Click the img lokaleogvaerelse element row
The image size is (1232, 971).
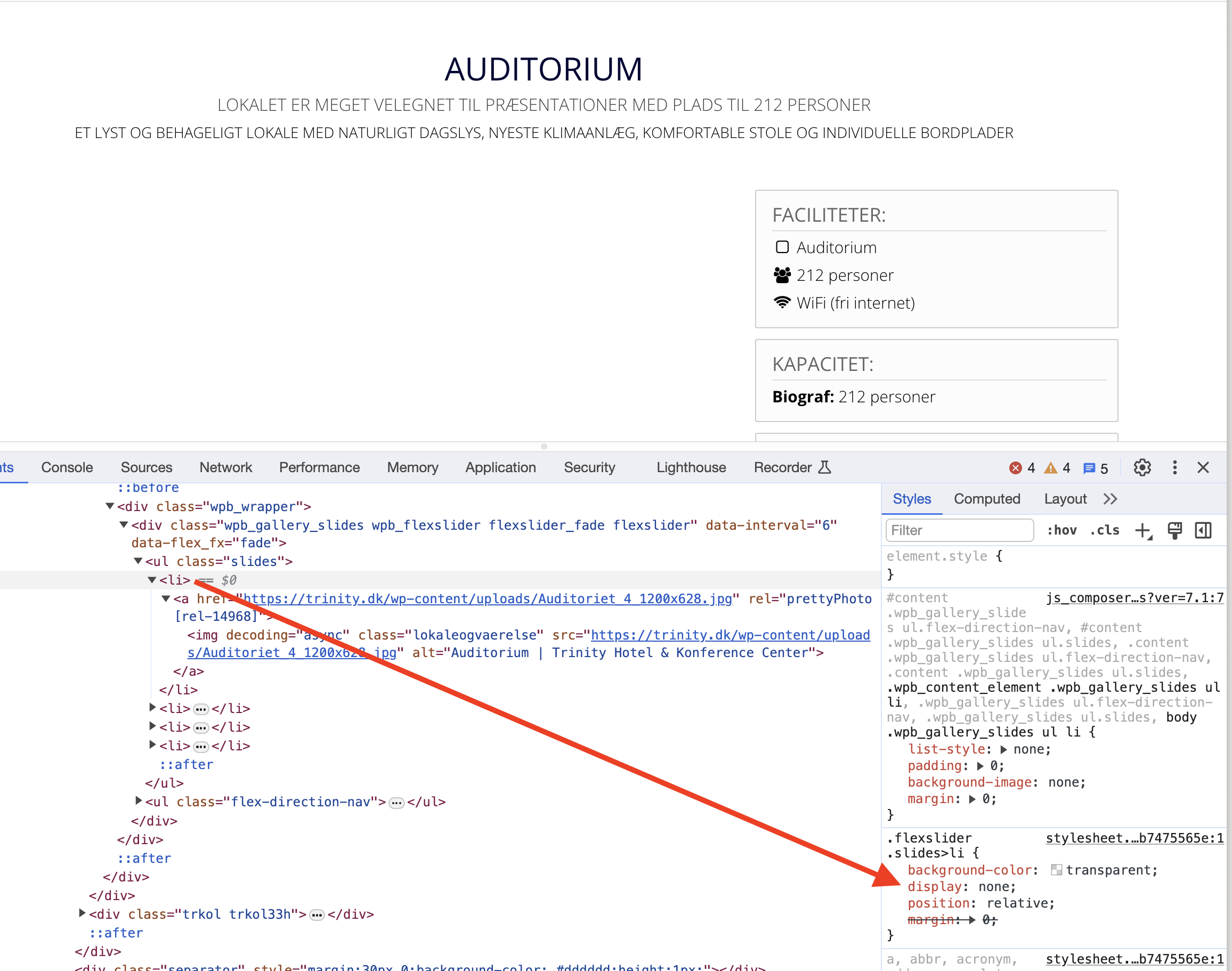pyautogui.click(x=529, y=644)
